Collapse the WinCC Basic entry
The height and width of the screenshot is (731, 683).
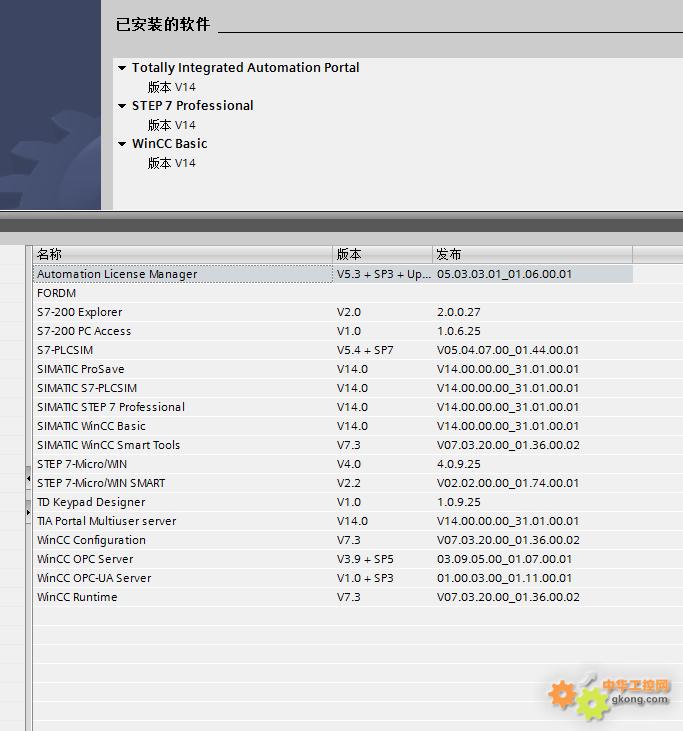click(x=122, y=144)
